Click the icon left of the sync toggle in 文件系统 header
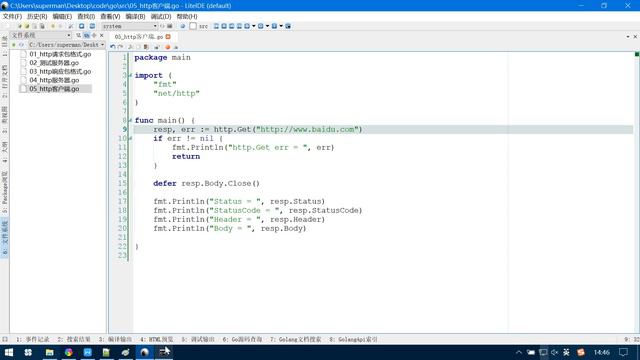Screen dimensions: 640x360 point(78,36)
